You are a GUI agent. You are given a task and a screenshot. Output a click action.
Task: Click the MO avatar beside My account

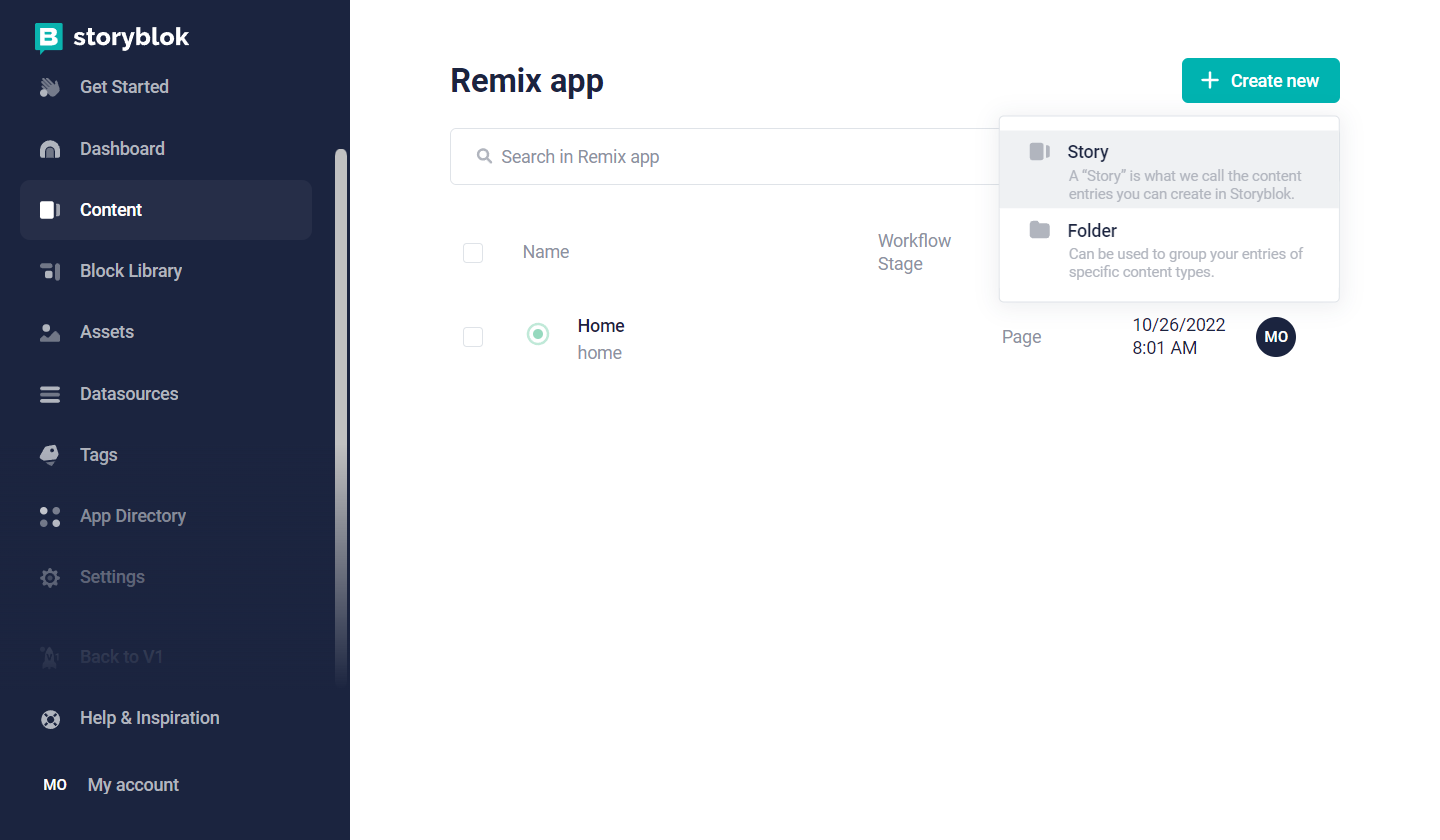(x=55, y=785)
